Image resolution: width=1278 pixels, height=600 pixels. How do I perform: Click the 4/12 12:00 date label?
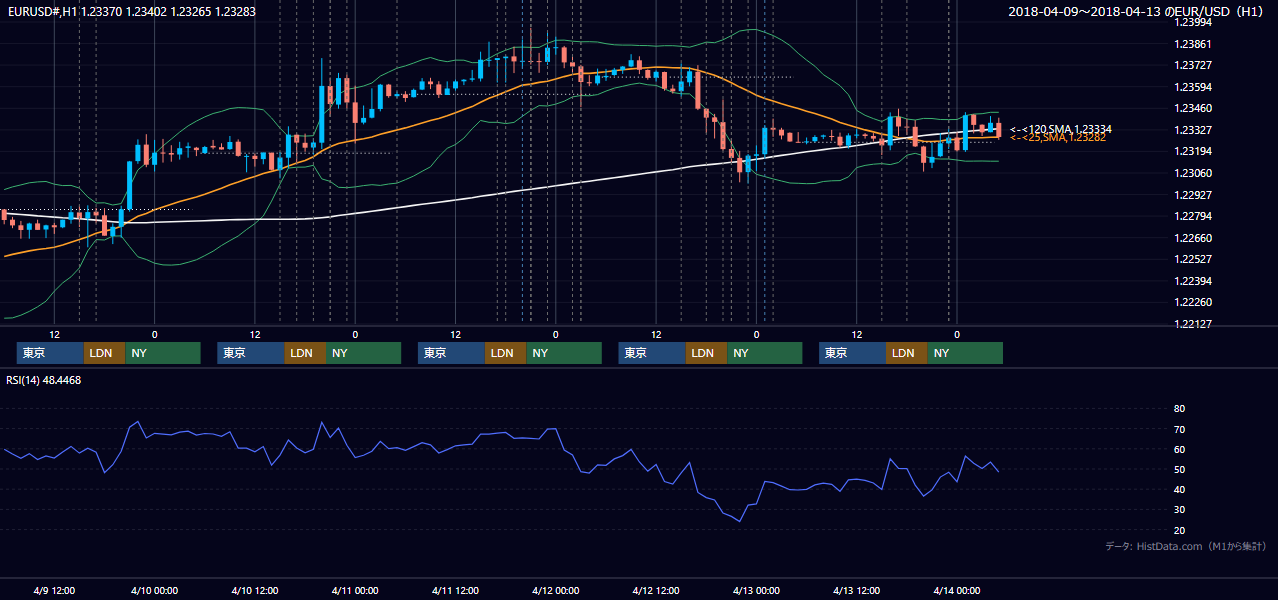[x=656, y=590]
